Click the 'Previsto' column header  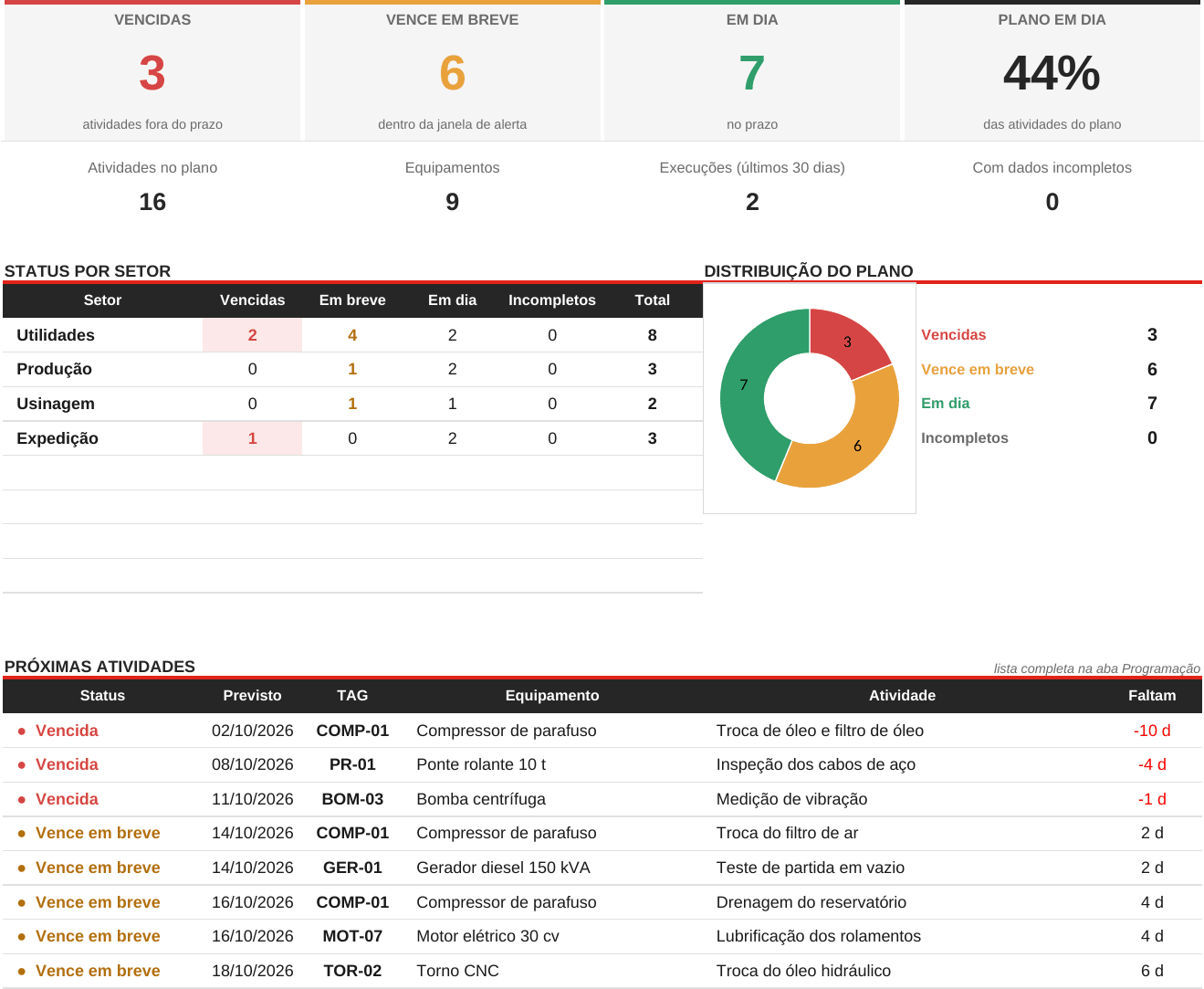tap(253, 696)
